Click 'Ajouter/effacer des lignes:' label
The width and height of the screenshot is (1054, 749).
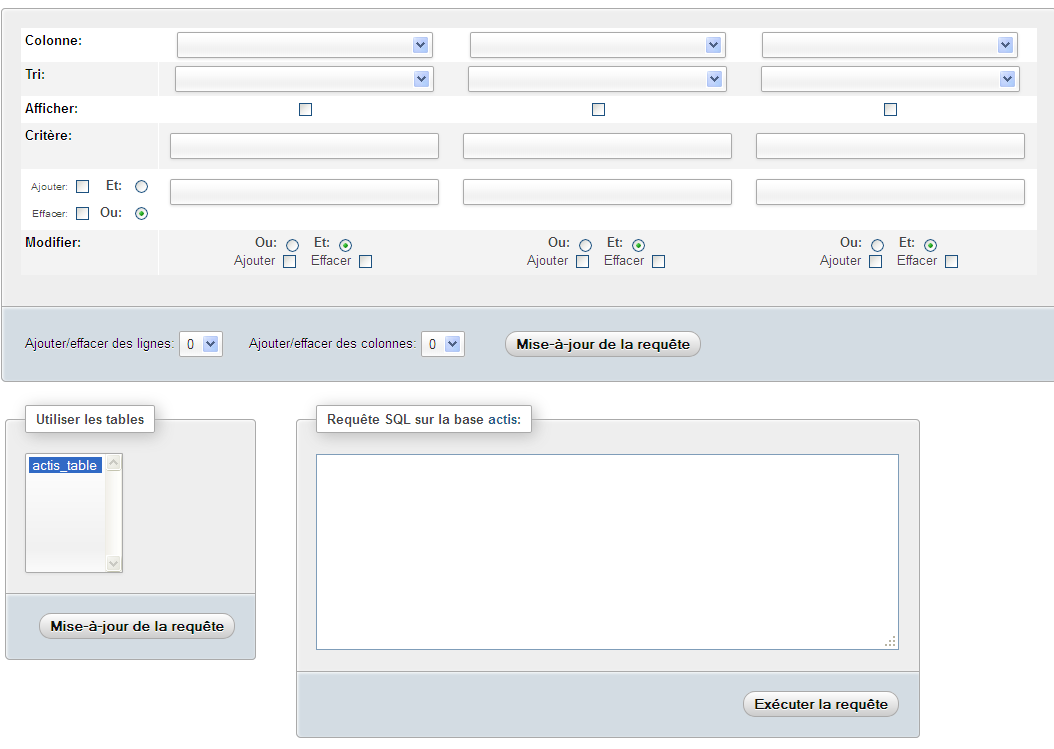[99, 344]
